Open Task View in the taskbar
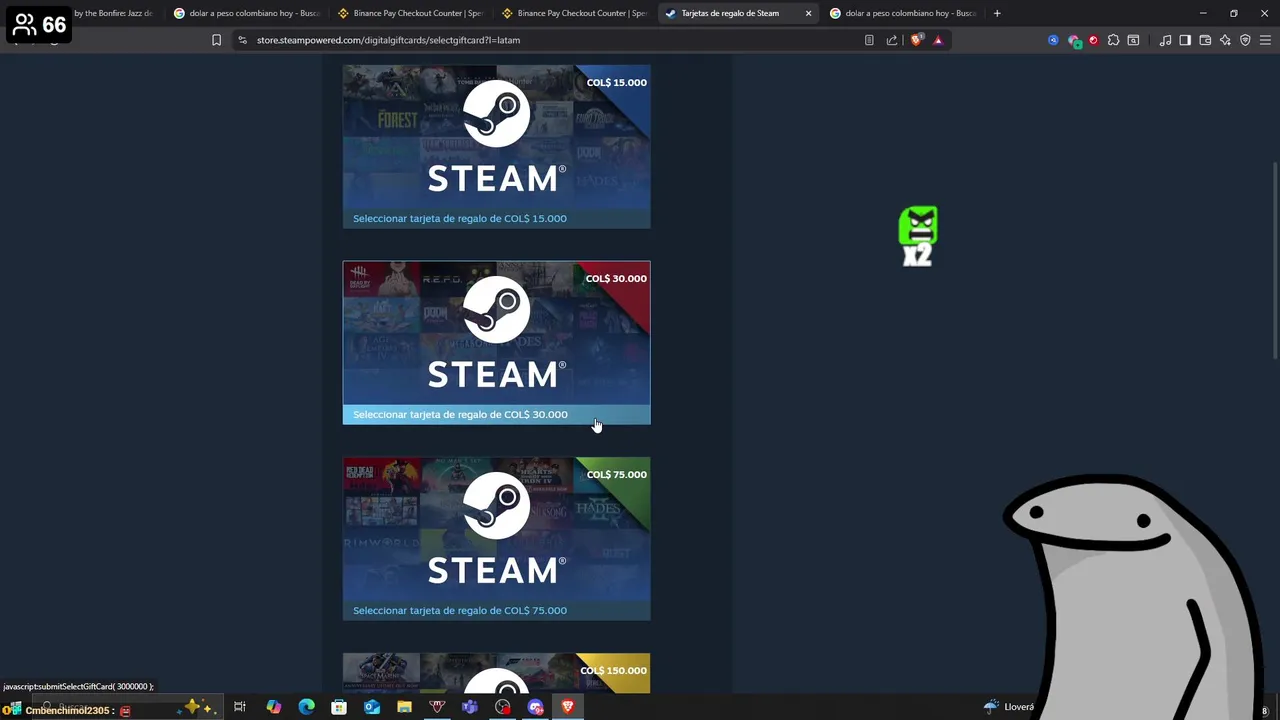This screenshot has height=720, width=1280. coord(240,707)
